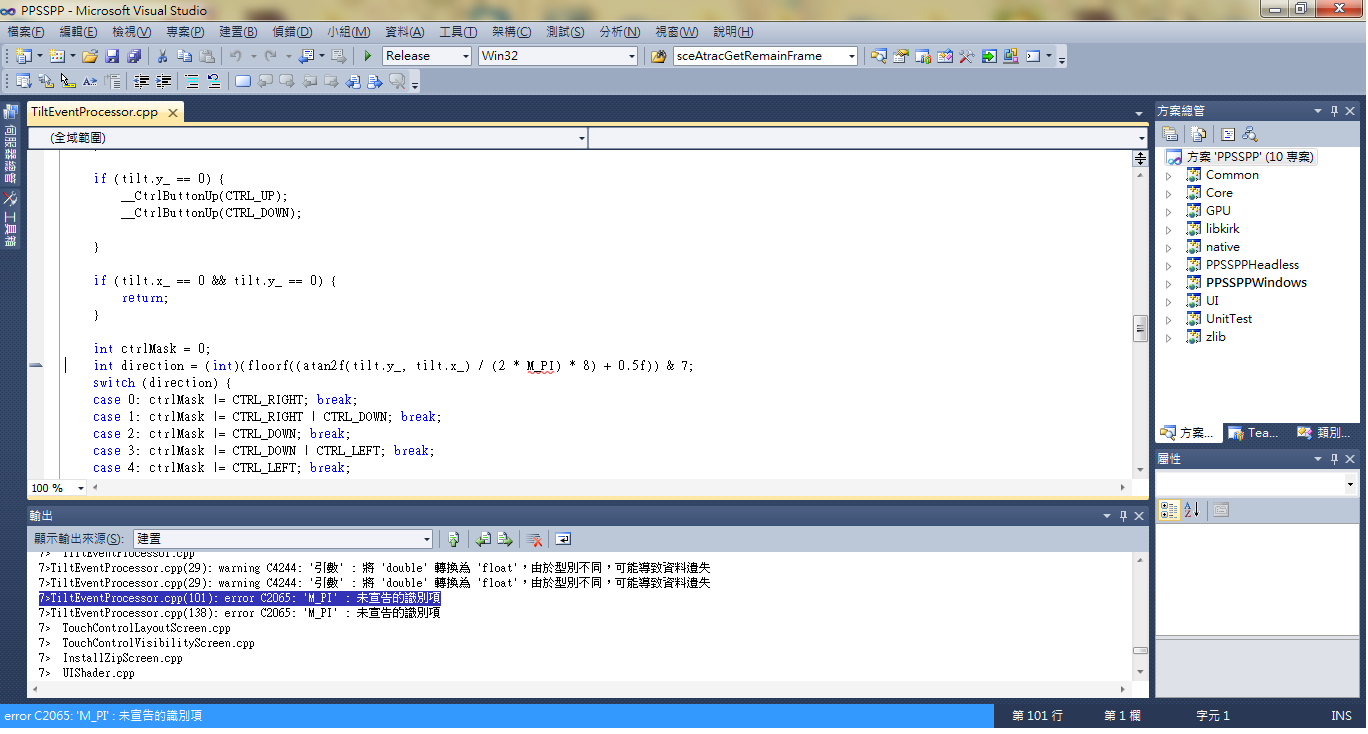Viewport: 1368px width, 734px height.
Task: Toggle auto-hide pin on the Output panel
Action: pyautogui.click(x=1123, y=516)
